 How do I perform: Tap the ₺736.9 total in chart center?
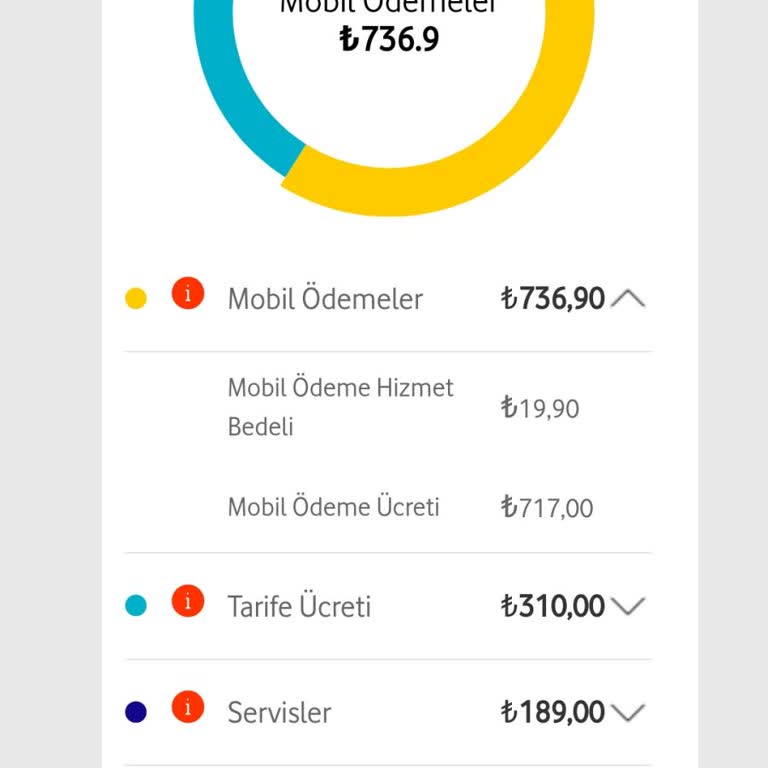(x=389, y=39)
